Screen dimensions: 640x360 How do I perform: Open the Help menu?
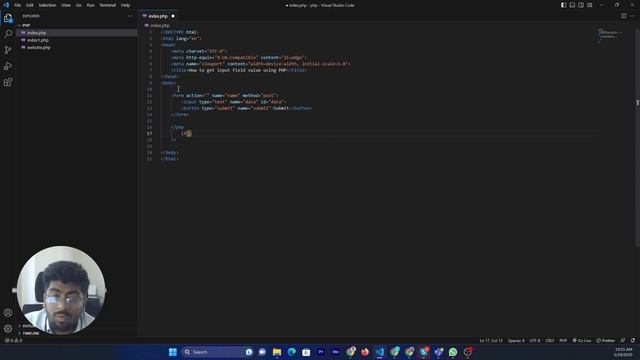pos(125,5)
